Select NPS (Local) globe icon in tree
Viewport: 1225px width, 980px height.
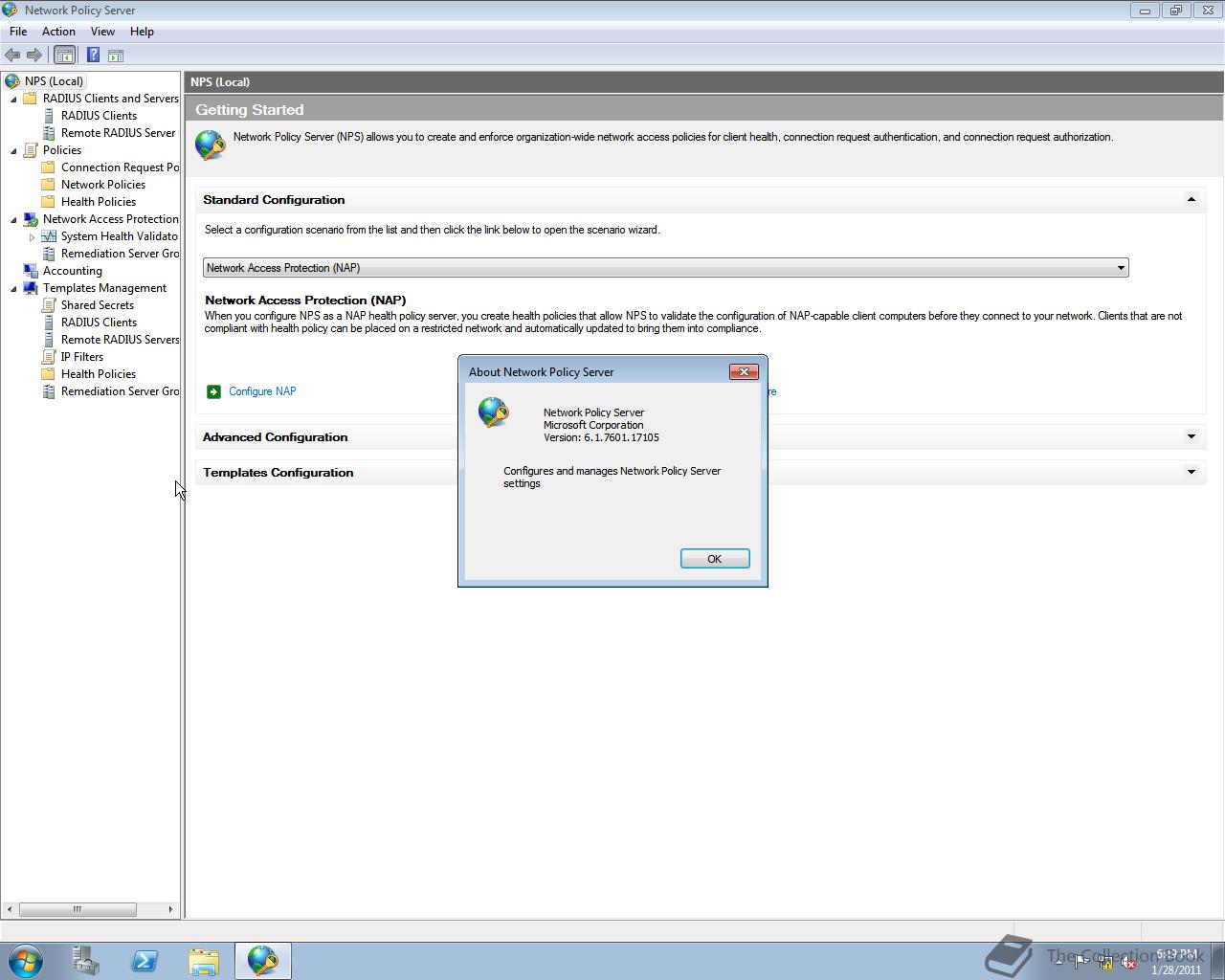pyautogui.click(x=12, y=81)
